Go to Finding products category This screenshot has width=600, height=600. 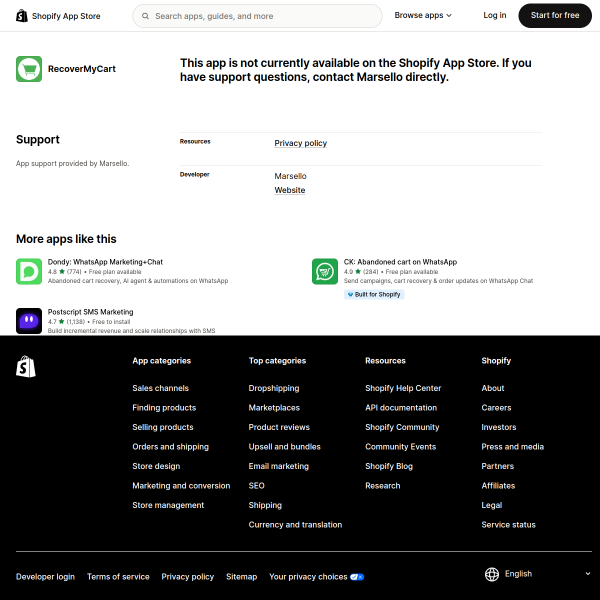[164, 408]
